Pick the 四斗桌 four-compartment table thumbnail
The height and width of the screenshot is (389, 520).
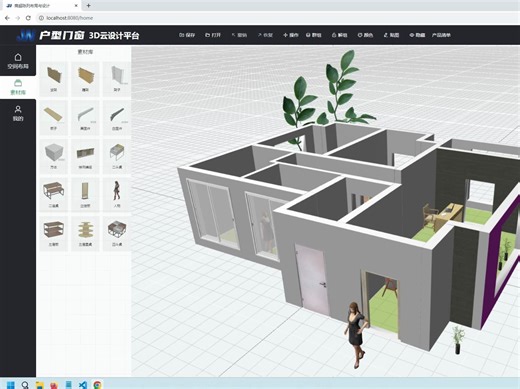tap(117, 234)
